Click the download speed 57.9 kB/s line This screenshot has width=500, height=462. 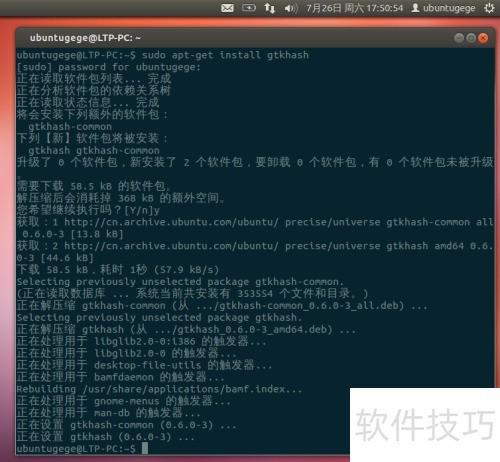coord(118,269)
